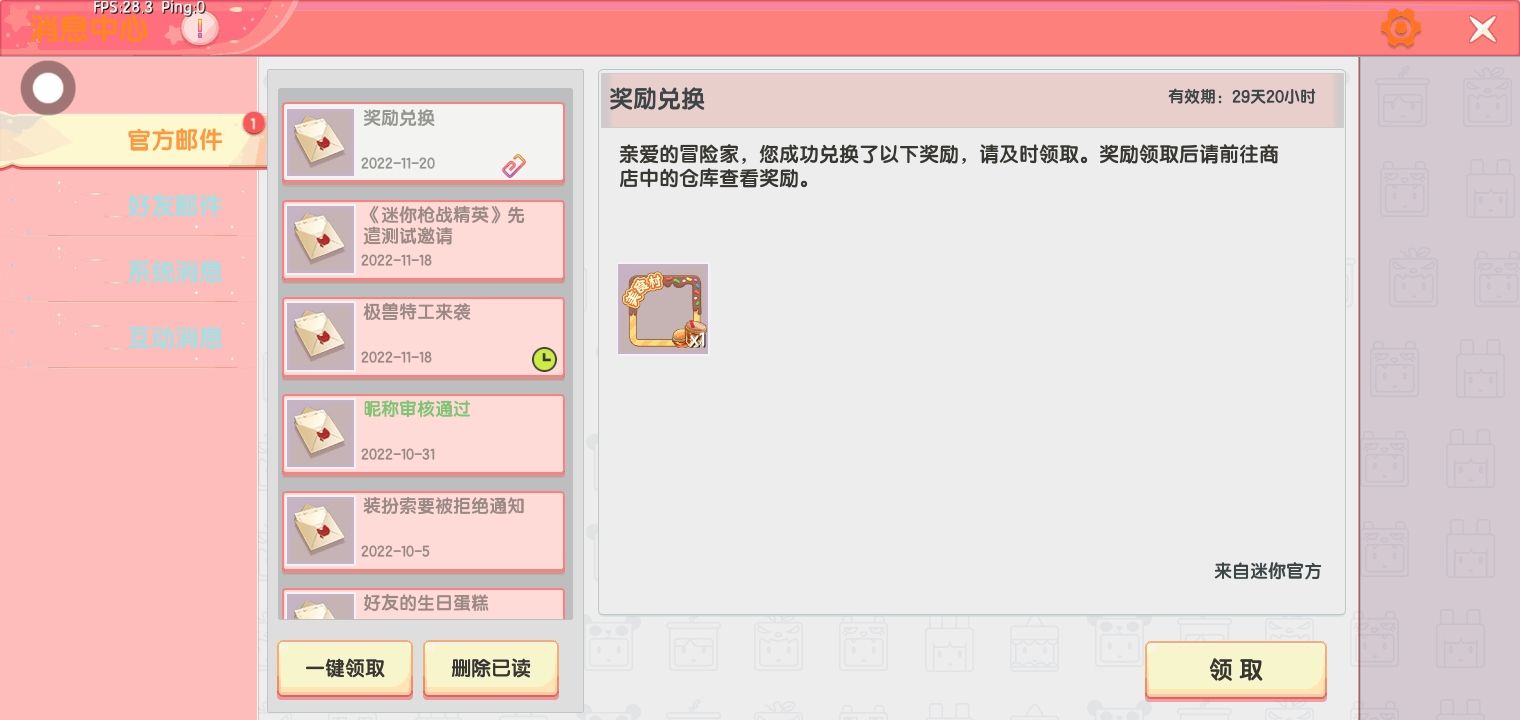1520x720 pixels.
Task: Switch to the 好友邮件 tab
Action: click(175, 206)
